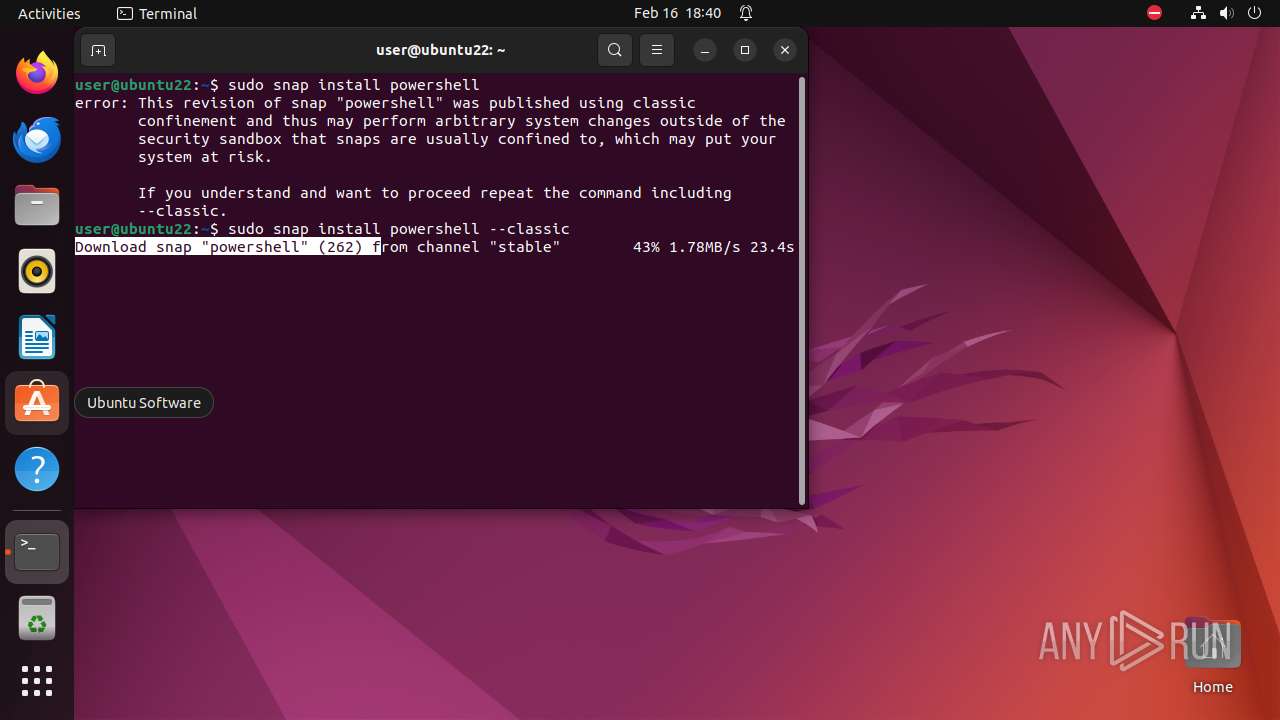Minimize the terminal window
This screenshot has width=1280, height=720.
tap(705, 50)
